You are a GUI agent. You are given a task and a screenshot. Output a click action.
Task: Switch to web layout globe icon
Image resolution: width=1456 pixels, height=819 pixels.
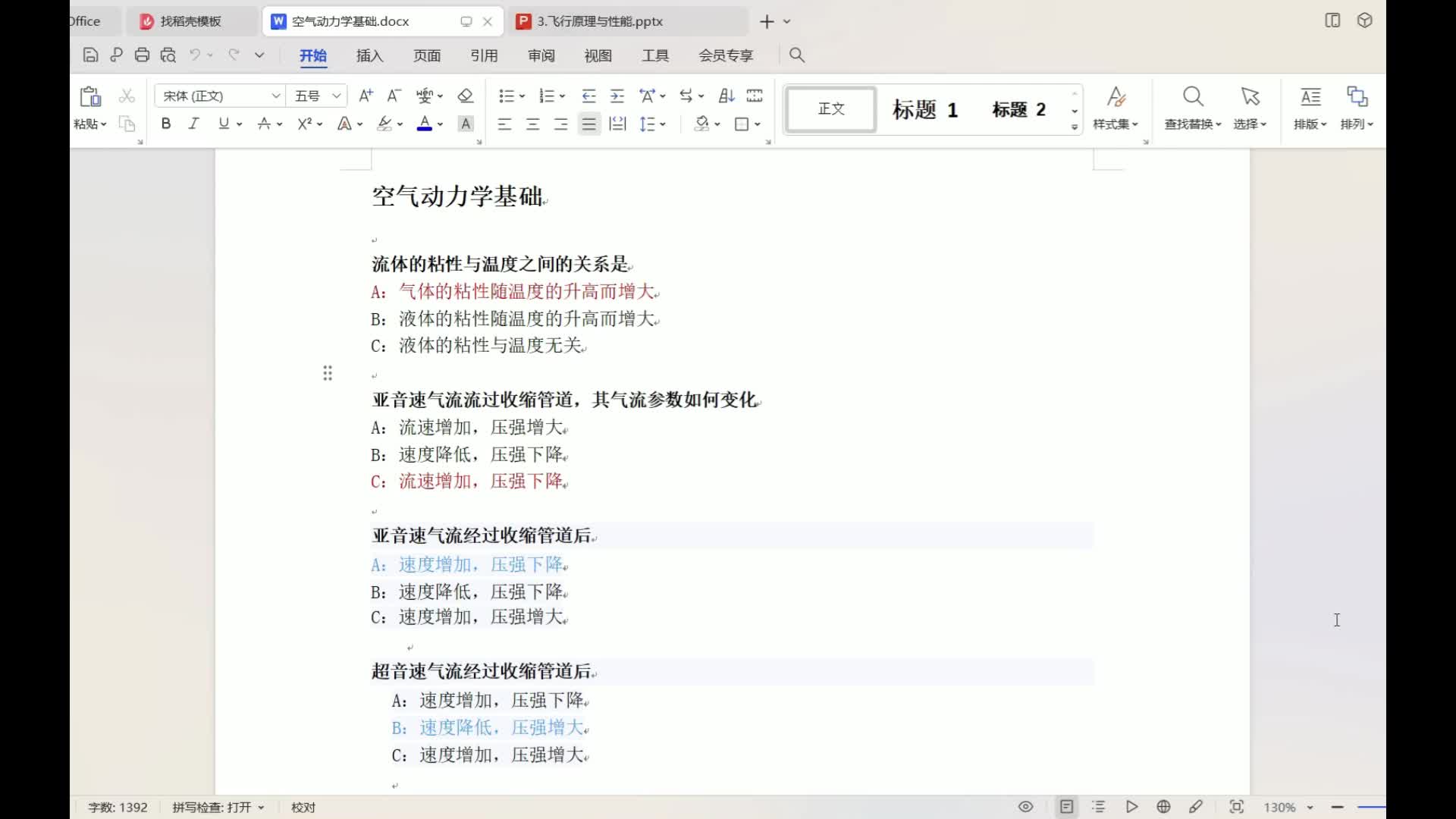click(x=1163, y=807)
